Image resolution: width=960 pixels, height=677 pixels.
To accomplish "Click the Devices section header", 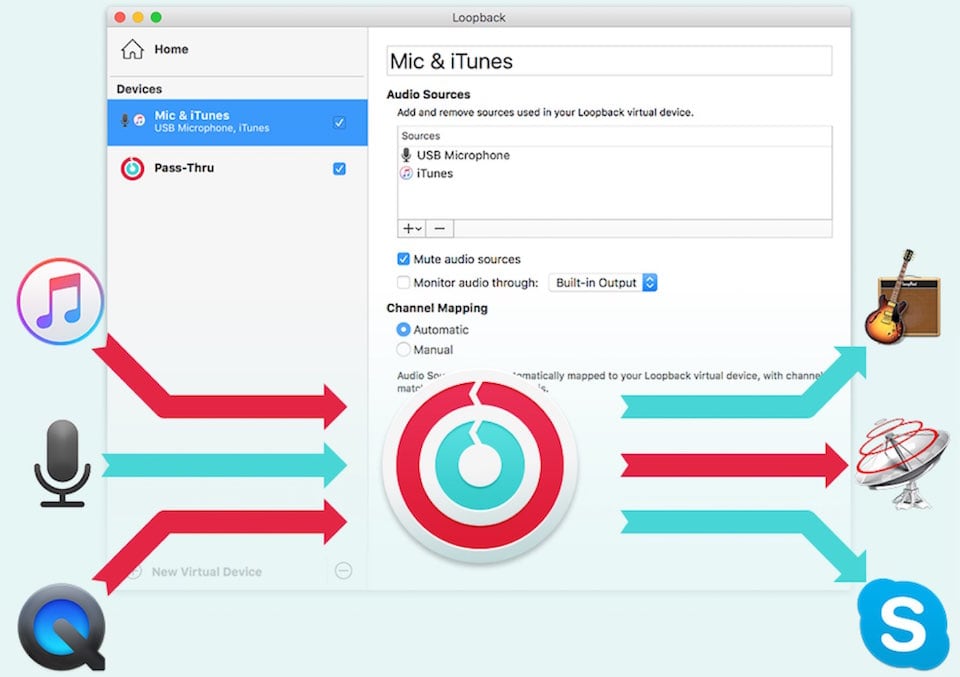I will (140, 89).
